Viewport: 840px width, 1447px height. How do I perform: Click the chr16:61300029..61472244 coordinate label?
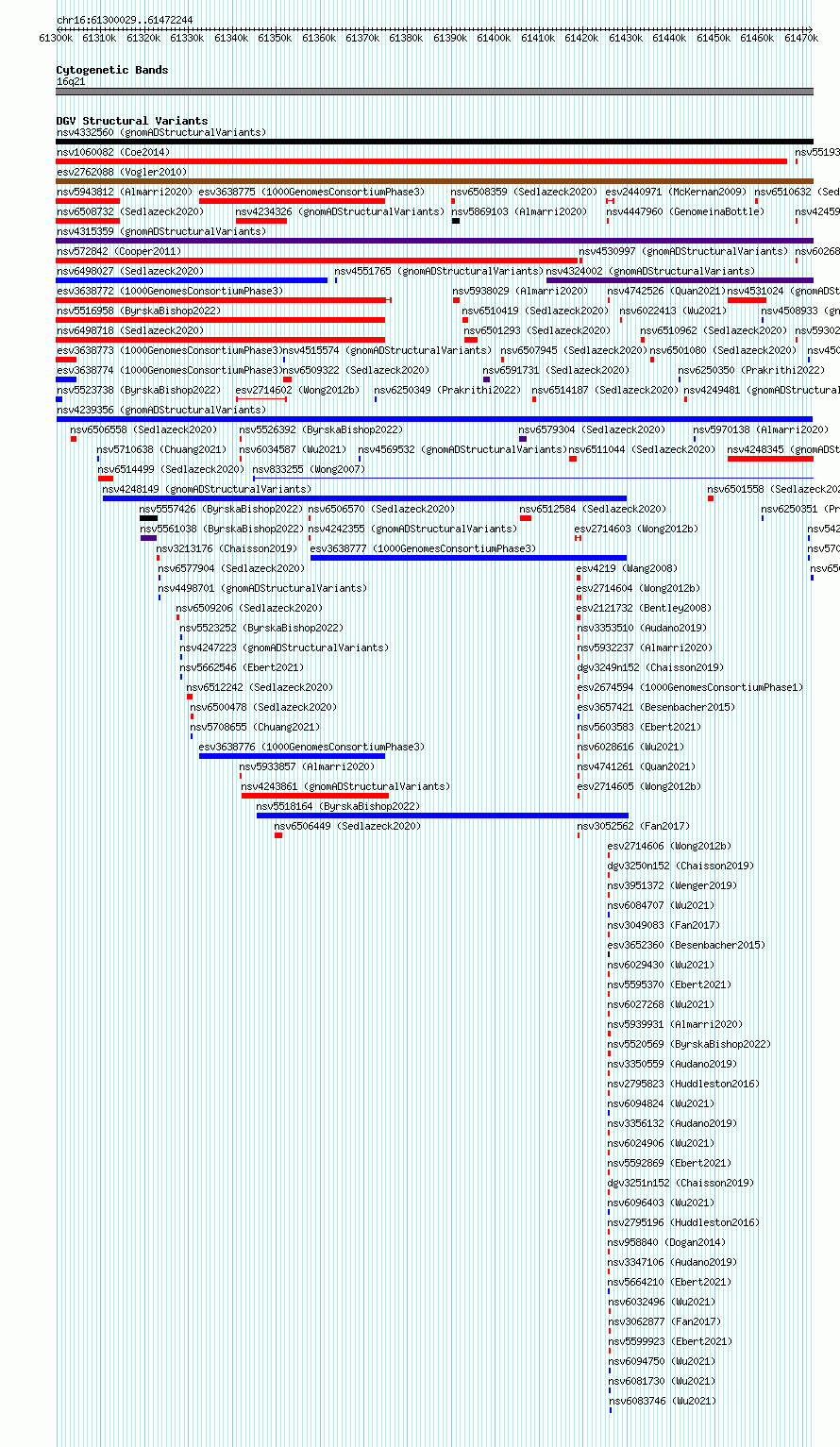(125, 20)
